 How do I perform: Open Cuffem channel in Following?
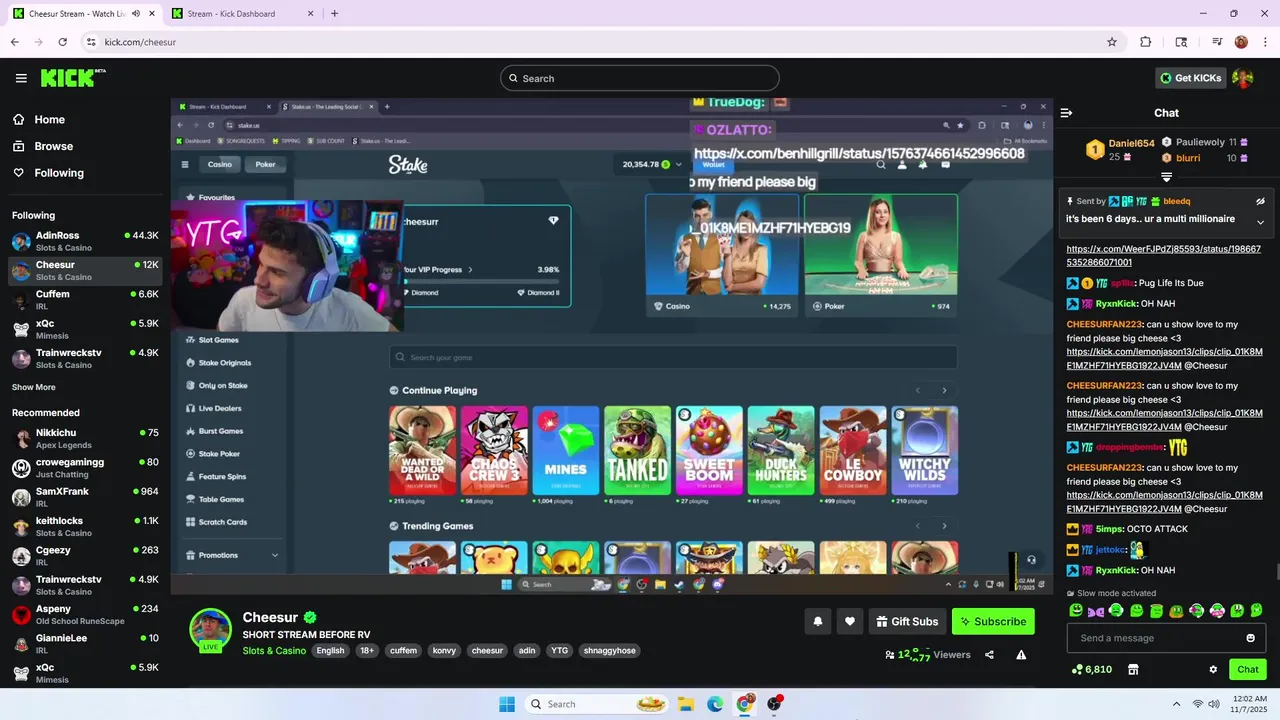point(85,300)
